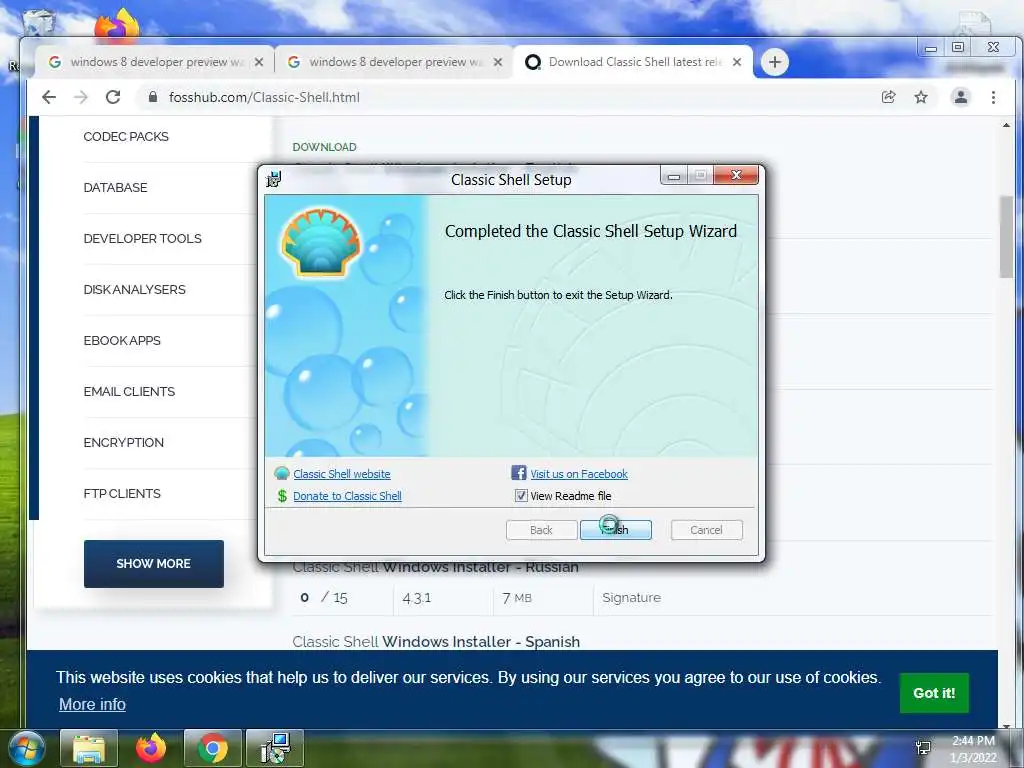Open Chrome from the taskbar
The height and width of the screenshot is (768, 1024).
coord(213,748)
